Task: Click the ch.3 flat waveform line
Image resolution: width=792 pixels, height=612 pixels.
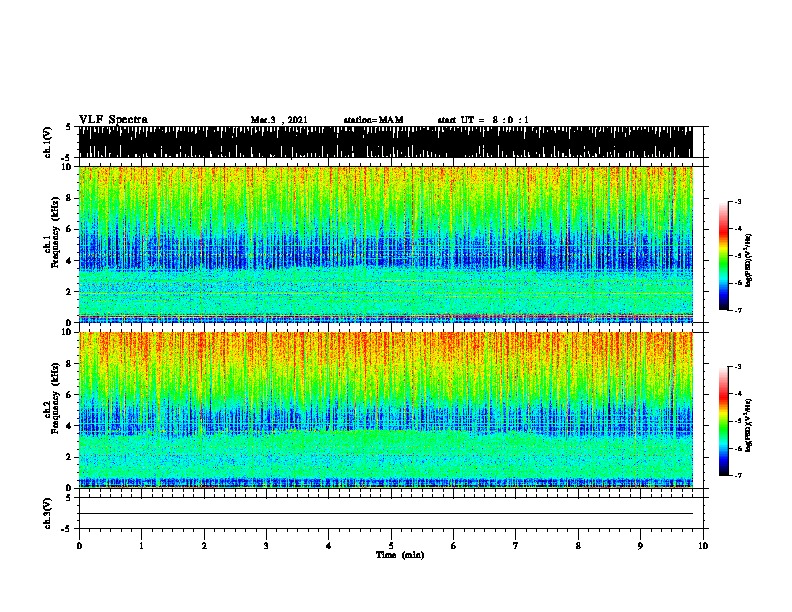Action: click(386, 514)
